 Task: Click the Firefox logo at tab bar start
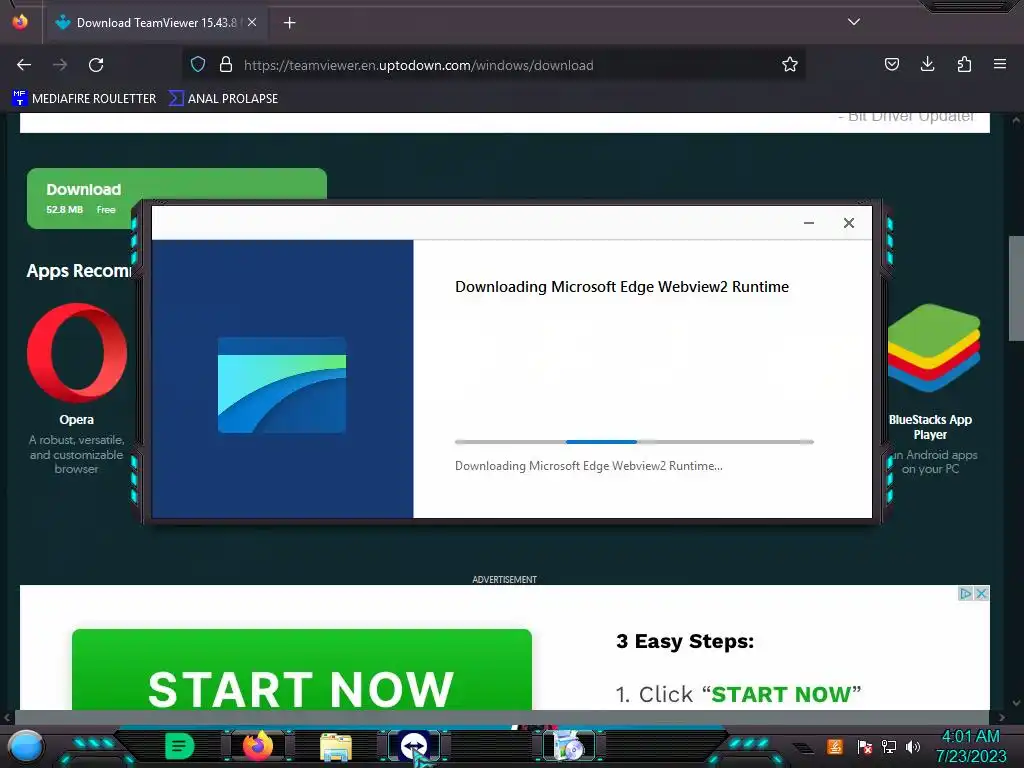coord(20,22)
